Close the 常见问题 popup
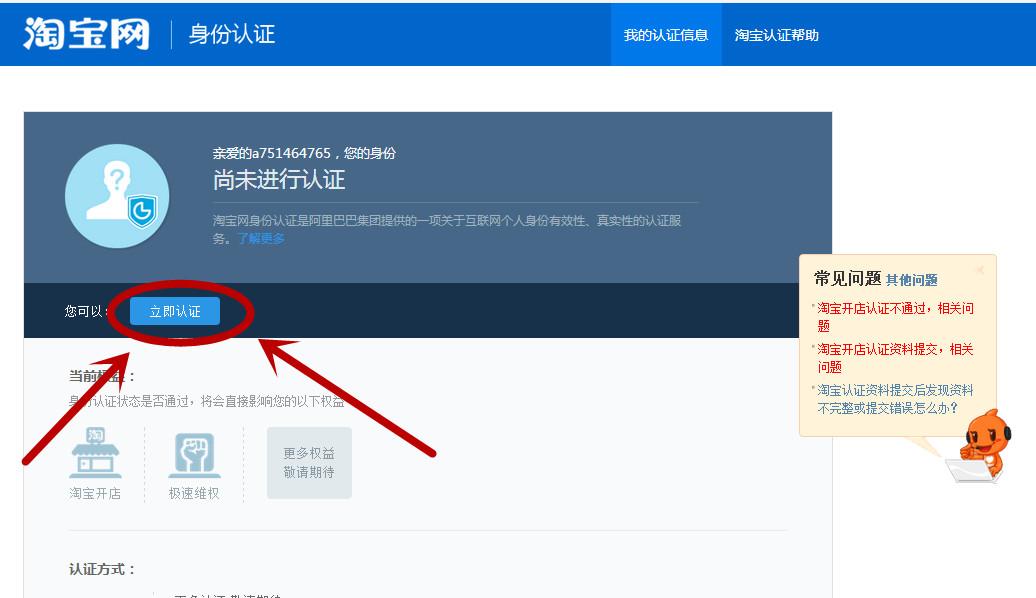Screen dimensions: 1036x598 [x=980, y=270]
